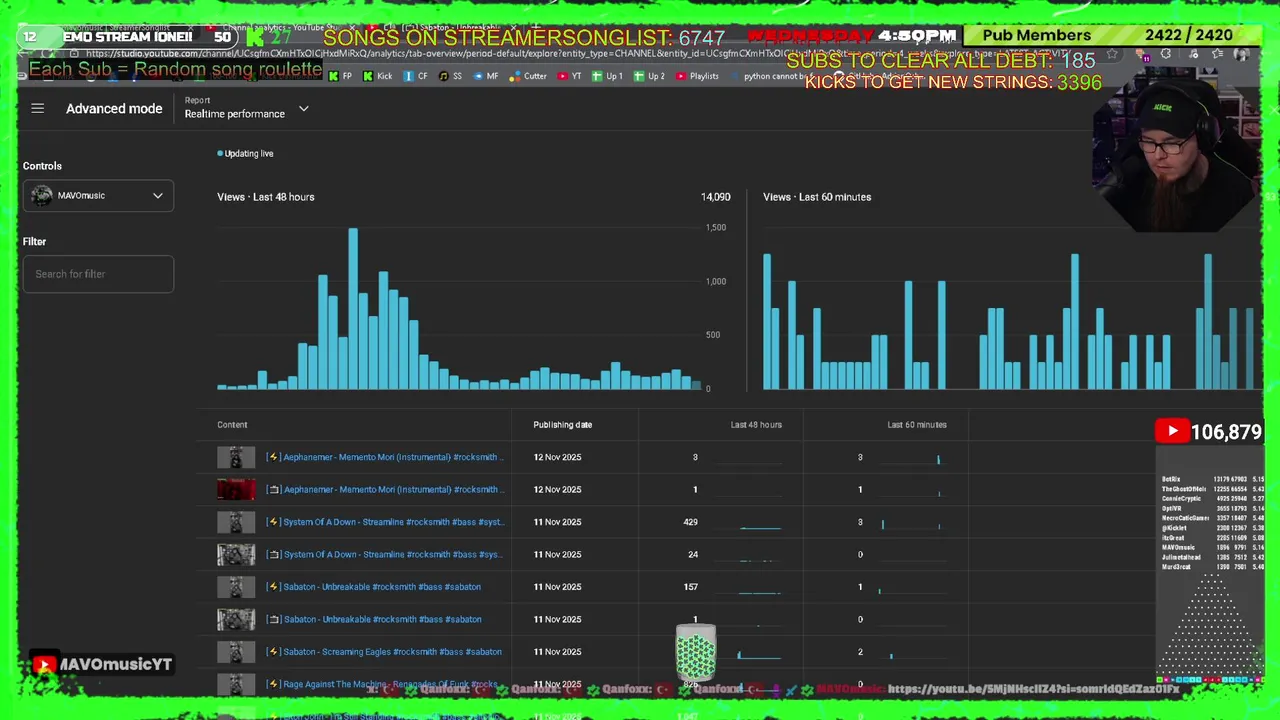Viewport: 1280px width, 720px height.
Task: Focus the Search for filter field
Action: click(x=98, y=274)
